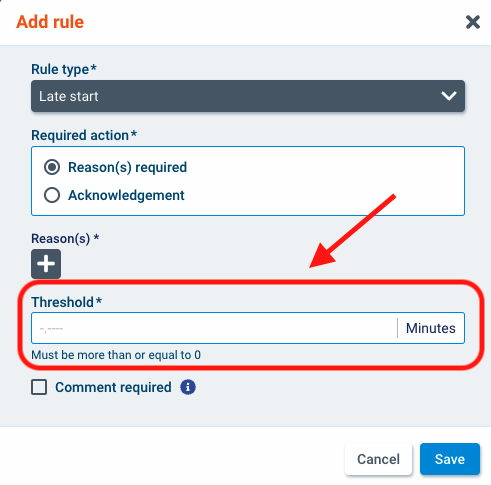
Task: Click the Minutes unit label in Threshold
Action: pyautogui.click(x=430, y=328)
